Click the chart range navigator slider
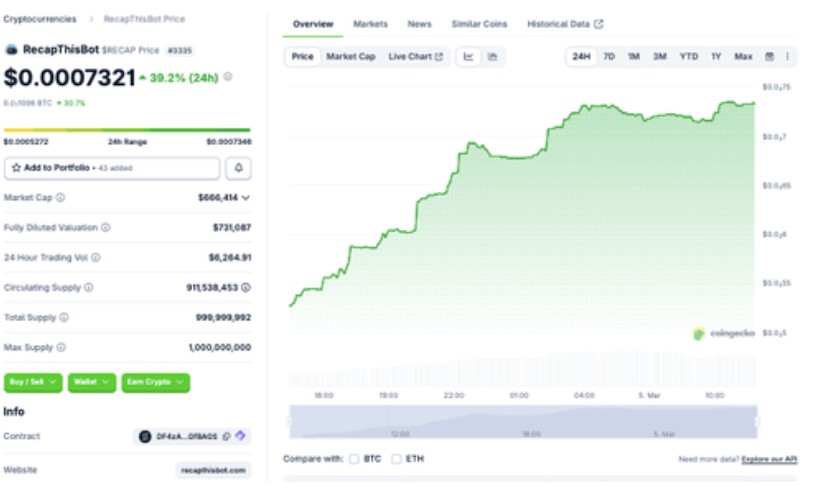The image size is (833, 499). pyautogui.click(x=522, y=422)
